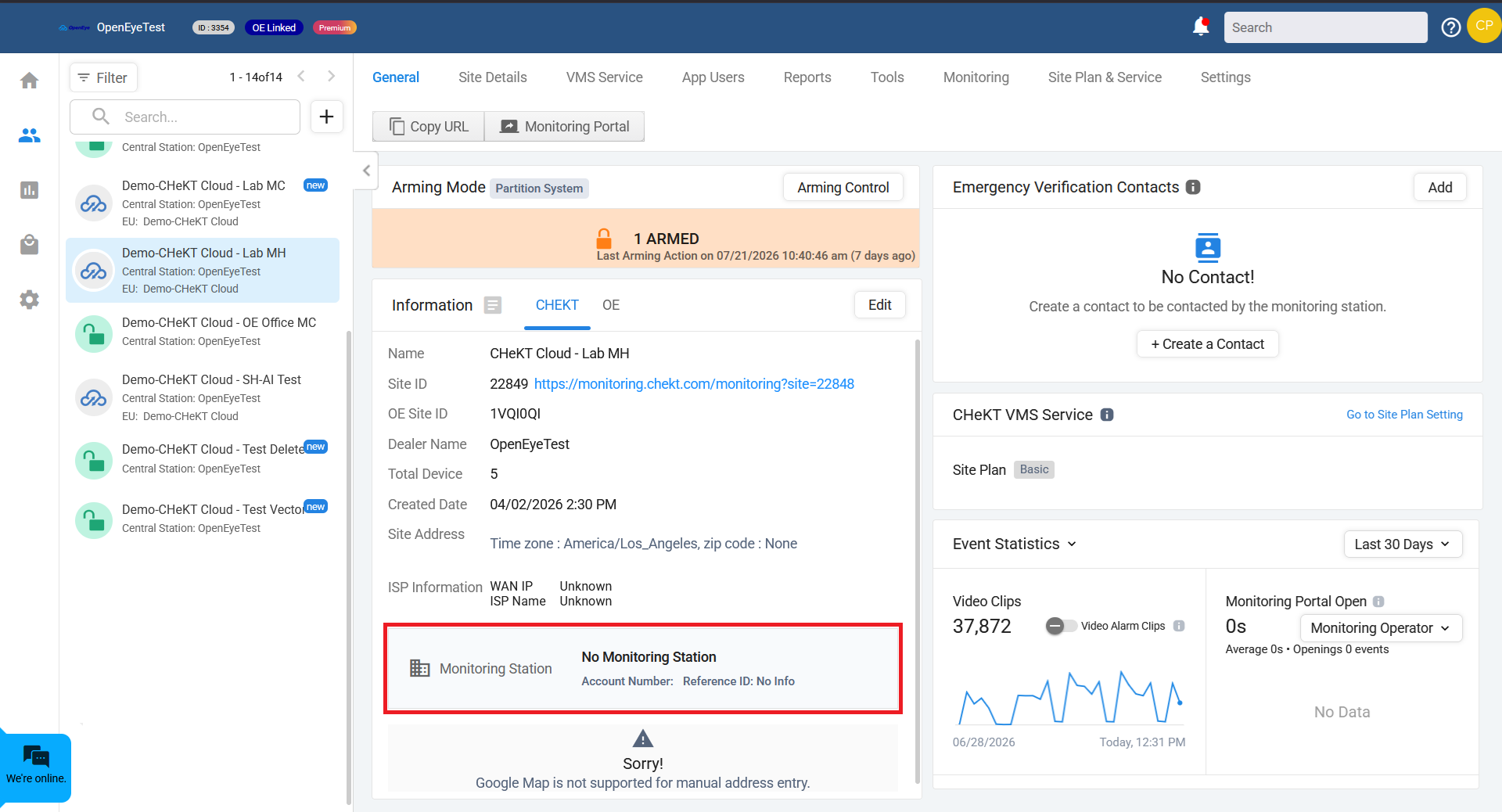Open the Monitoring Operator dropdown
The image size is (1502, 812).
pyautogui.click(x=1381, y=628)
